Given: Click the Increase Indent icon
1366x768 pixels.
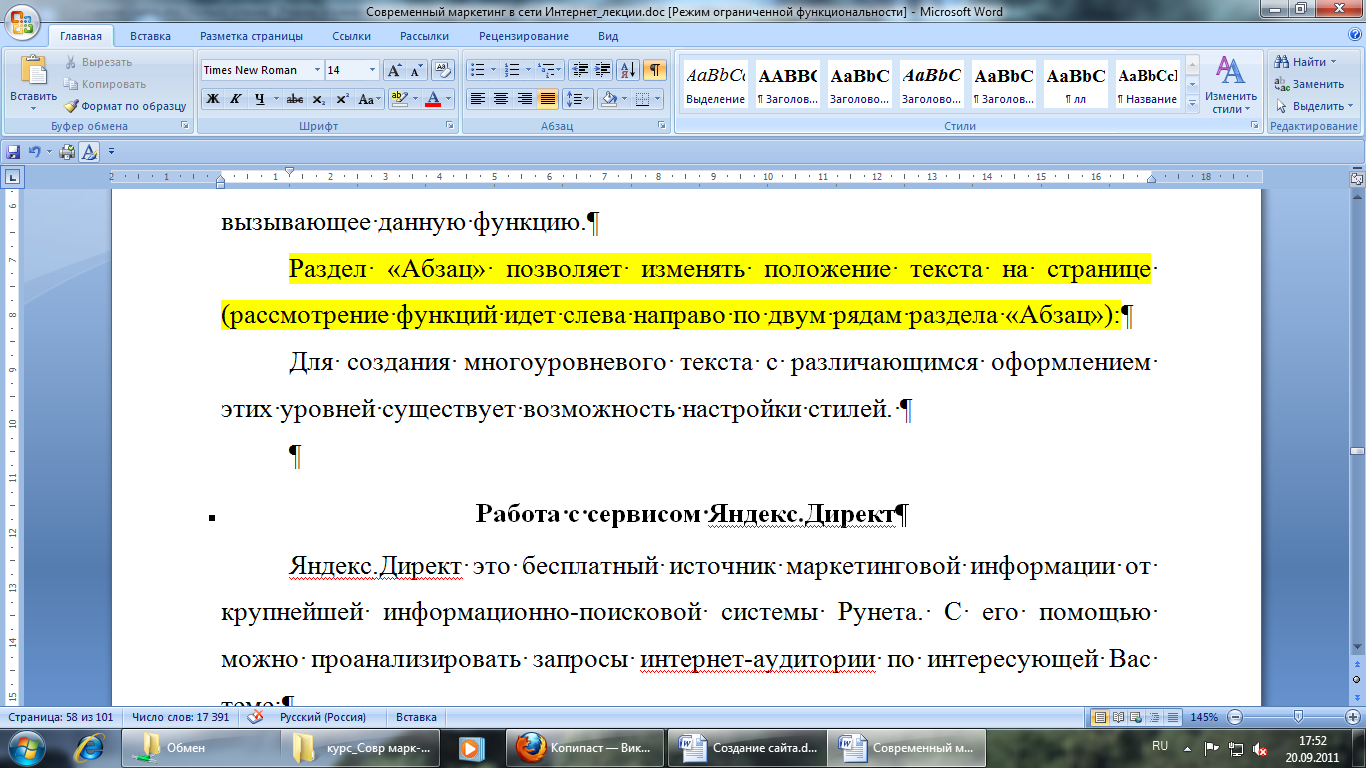Looking at the screenshot, I should 602,70.
